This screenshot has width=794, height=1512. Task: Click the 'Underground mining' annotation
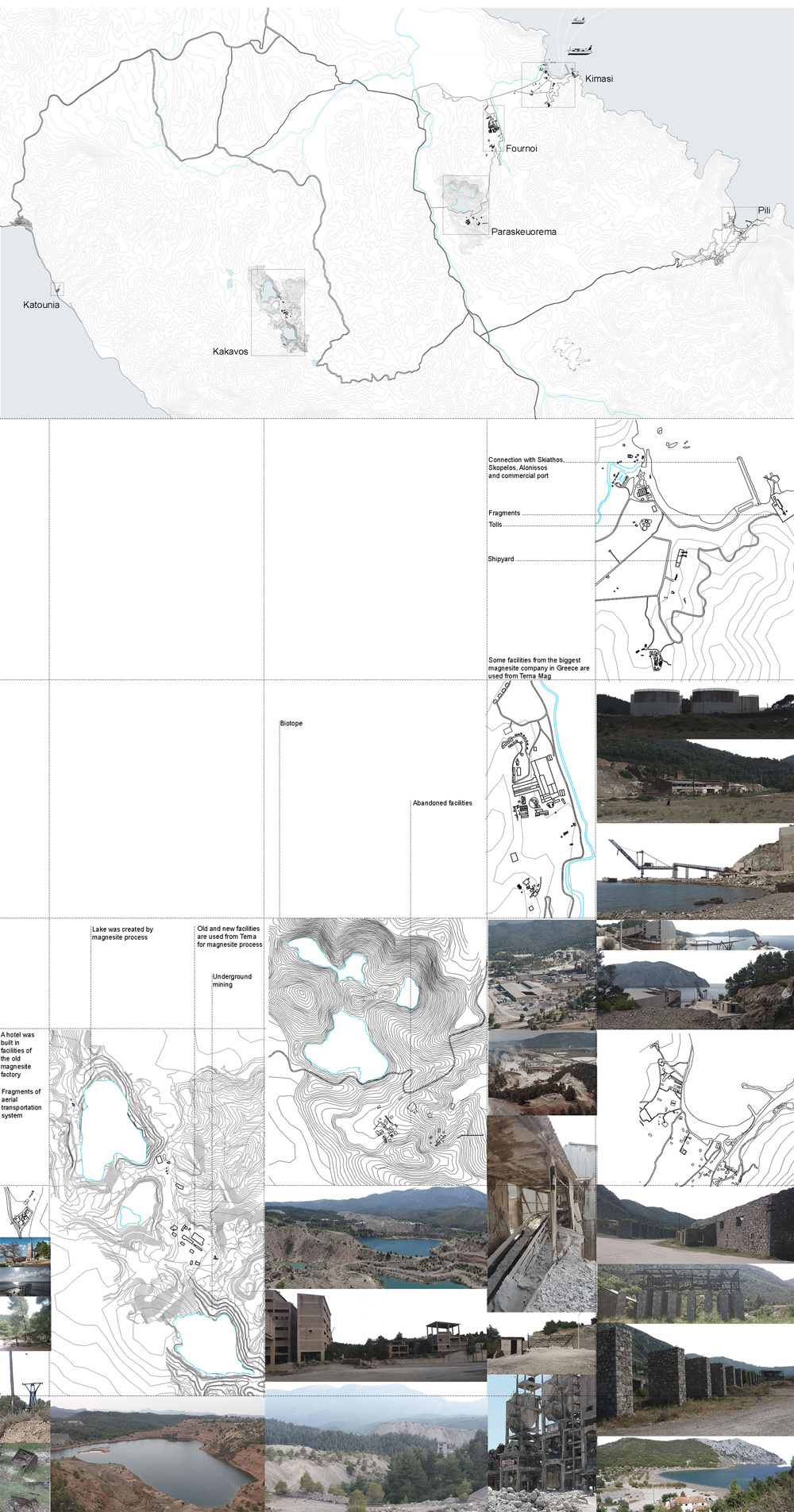pyautogui.click(x=232, y=980)
